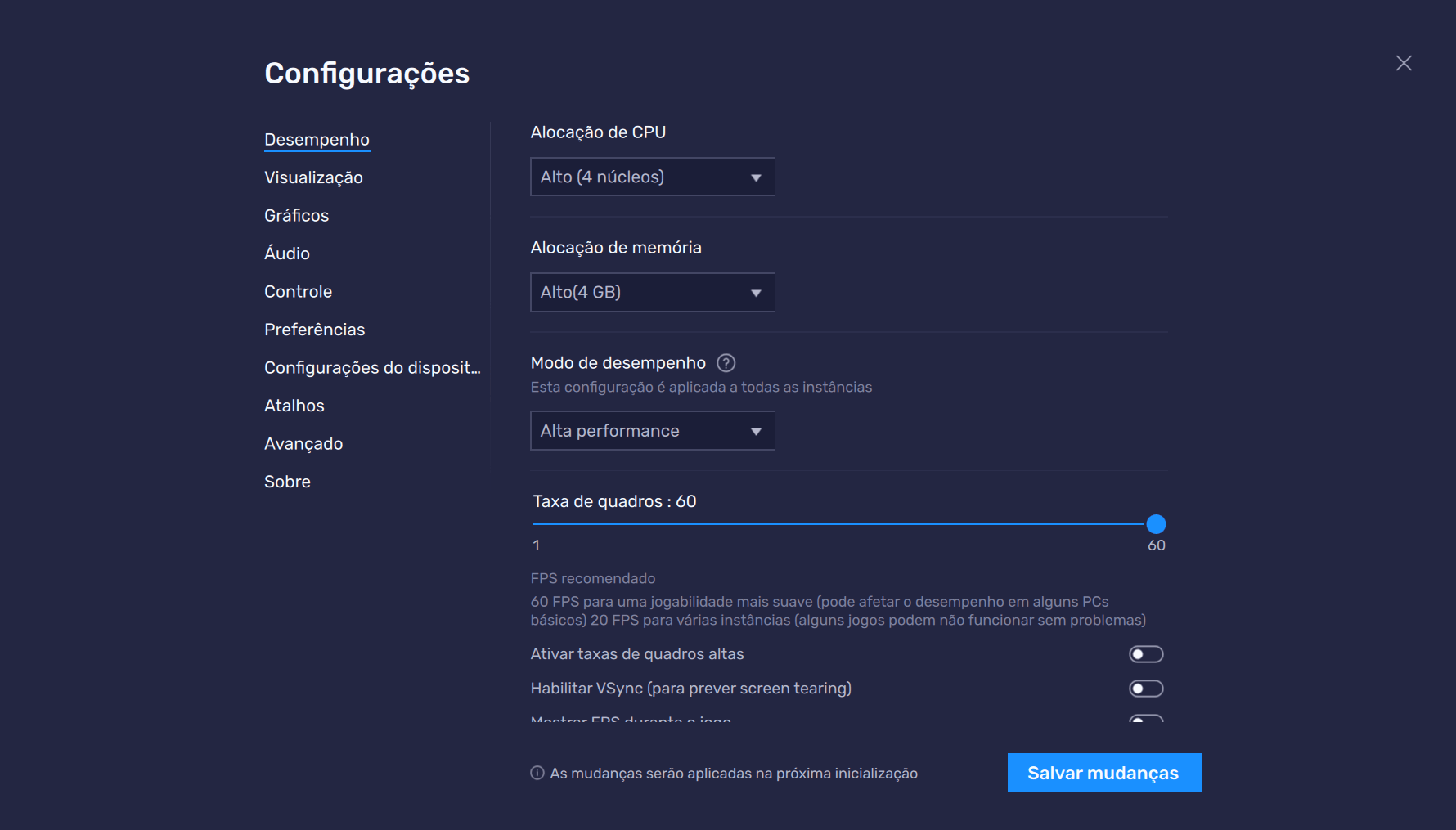Open the Alocação de memória dropdown

pos(652,292)
